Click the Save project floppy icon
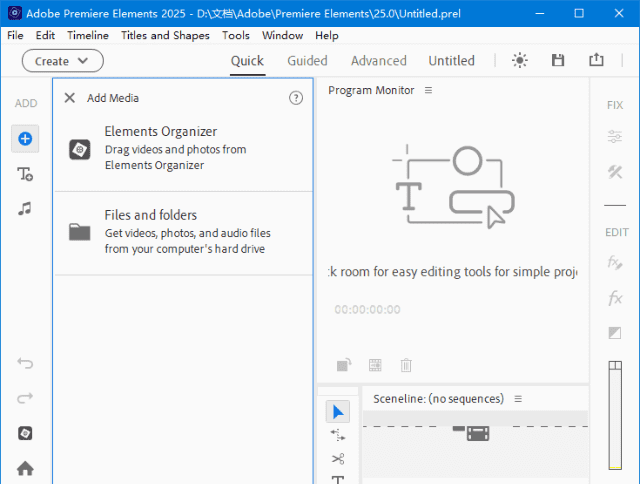 [558, 60]
